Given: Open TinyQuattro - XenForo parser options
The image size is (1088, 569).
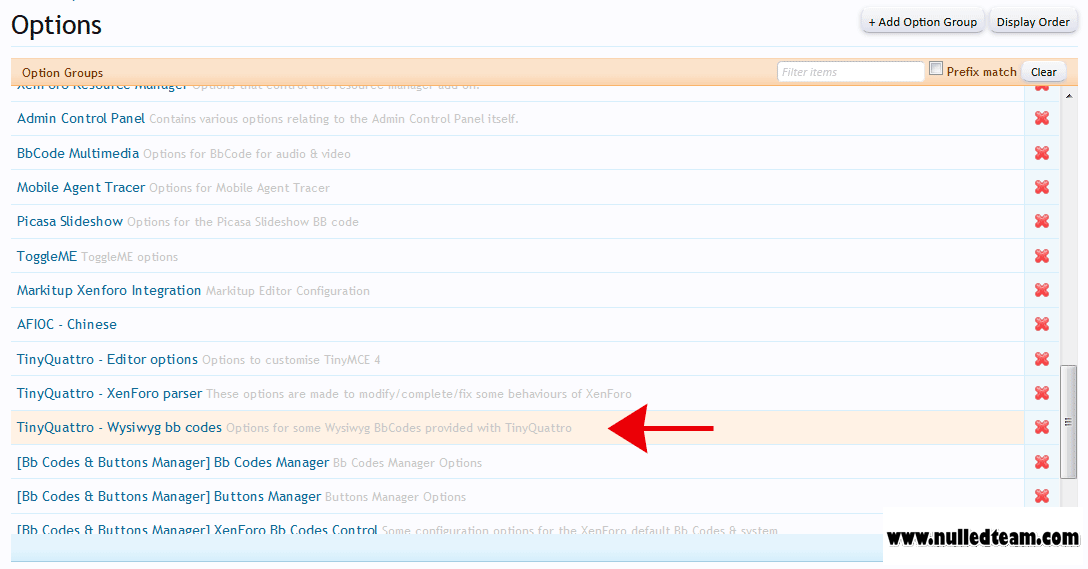Looking at the screenshot, I should point(109,393).
